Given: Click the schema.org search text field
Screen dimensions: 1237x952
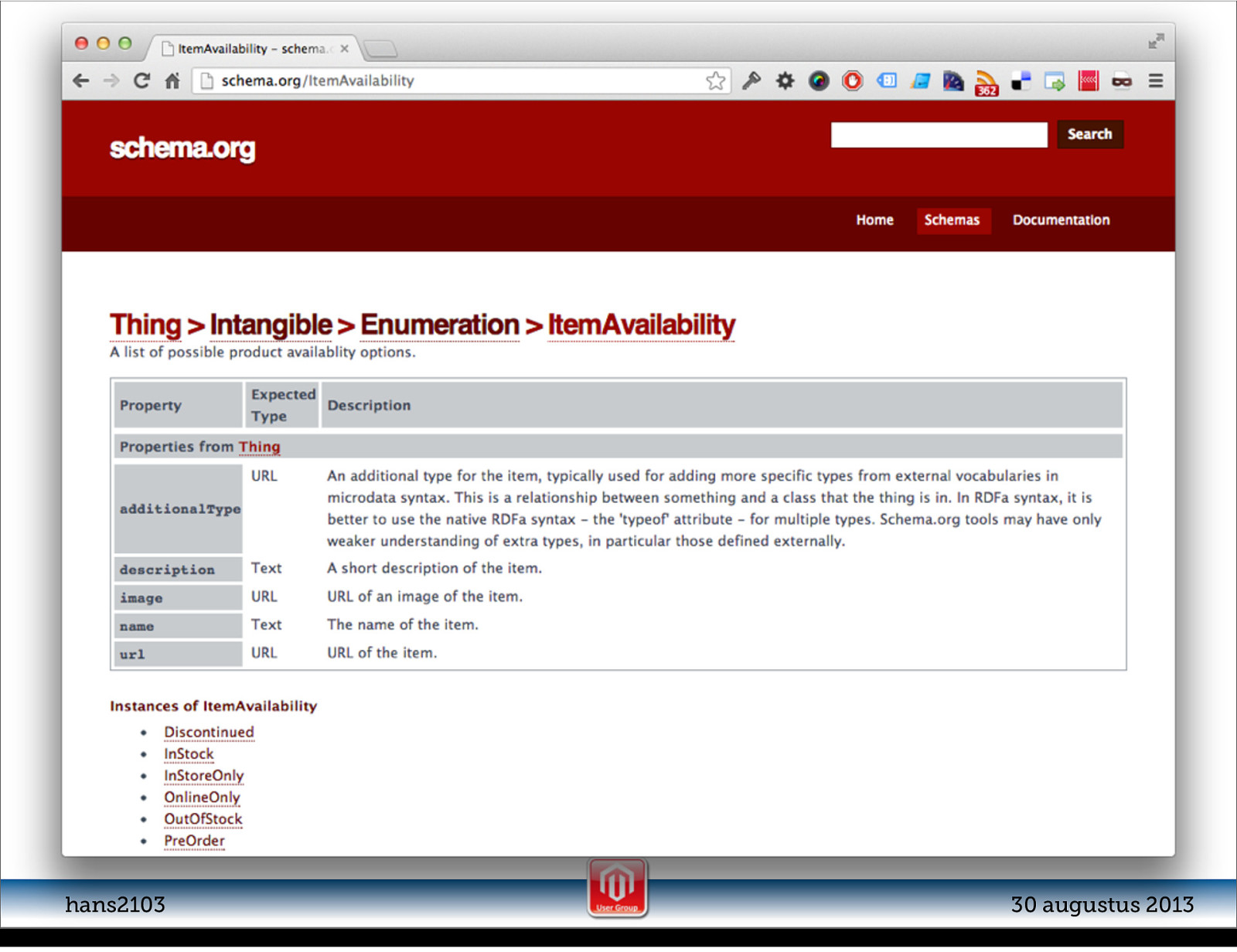Looking at the screenshot, I should (939, 134).
